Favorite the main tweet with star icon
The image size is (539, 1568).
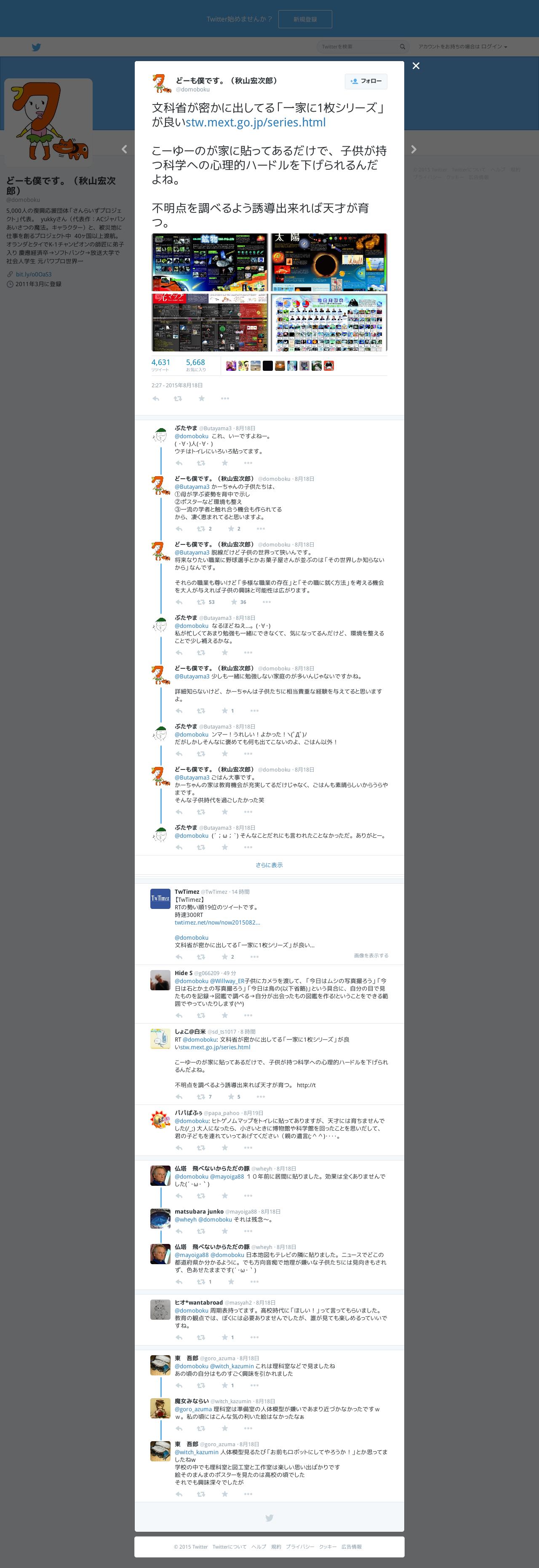[x=201, y=399]
